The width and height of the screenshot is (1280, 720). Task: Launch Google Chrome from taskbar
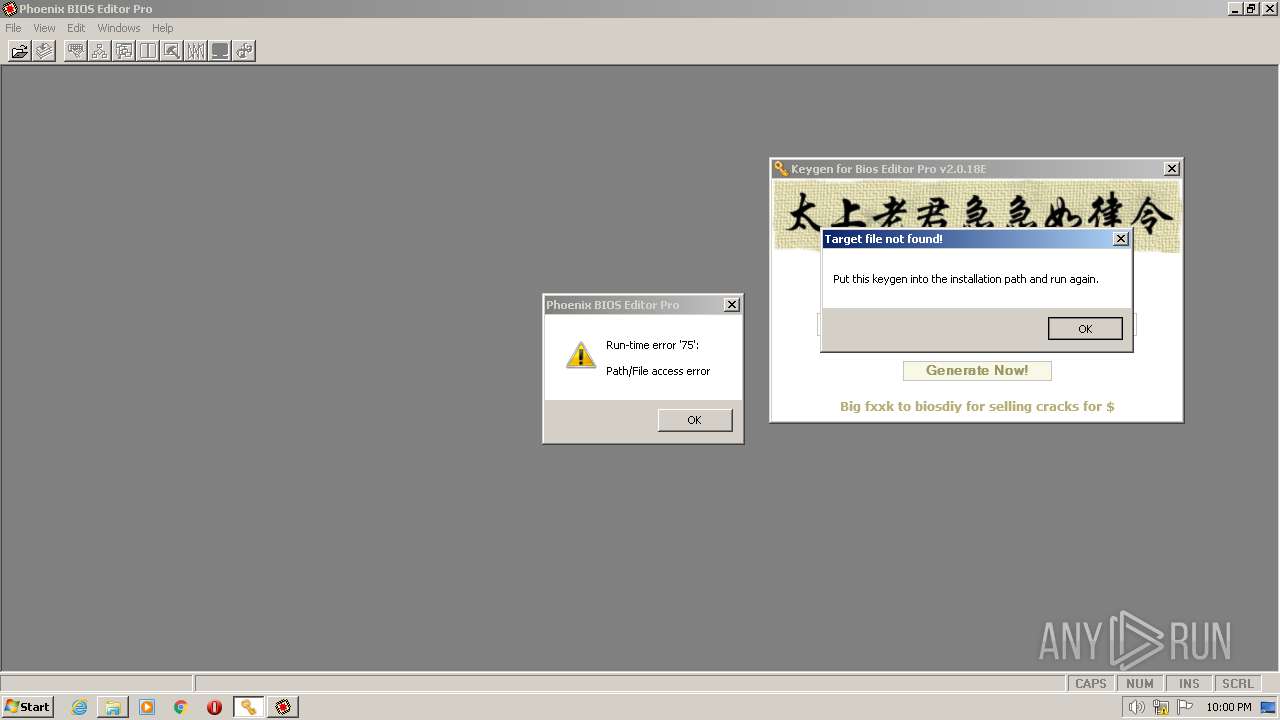(181, 707)
